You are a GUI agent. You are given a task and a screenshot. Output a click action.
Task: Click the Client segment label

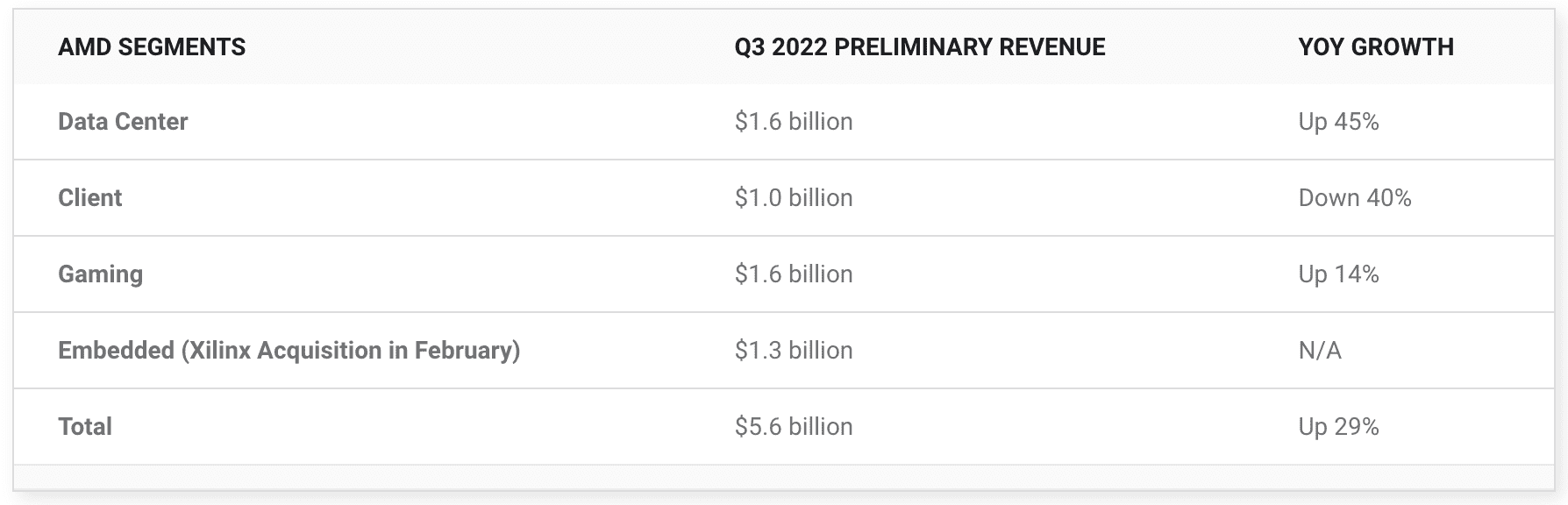(x=89, y=197)
